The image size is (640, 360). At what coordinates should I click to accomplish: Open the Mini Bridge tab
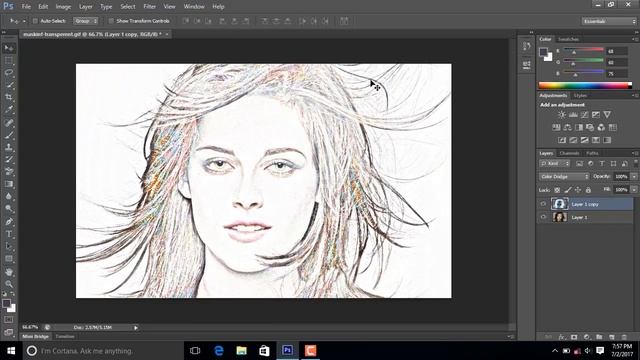coord(36,337)
